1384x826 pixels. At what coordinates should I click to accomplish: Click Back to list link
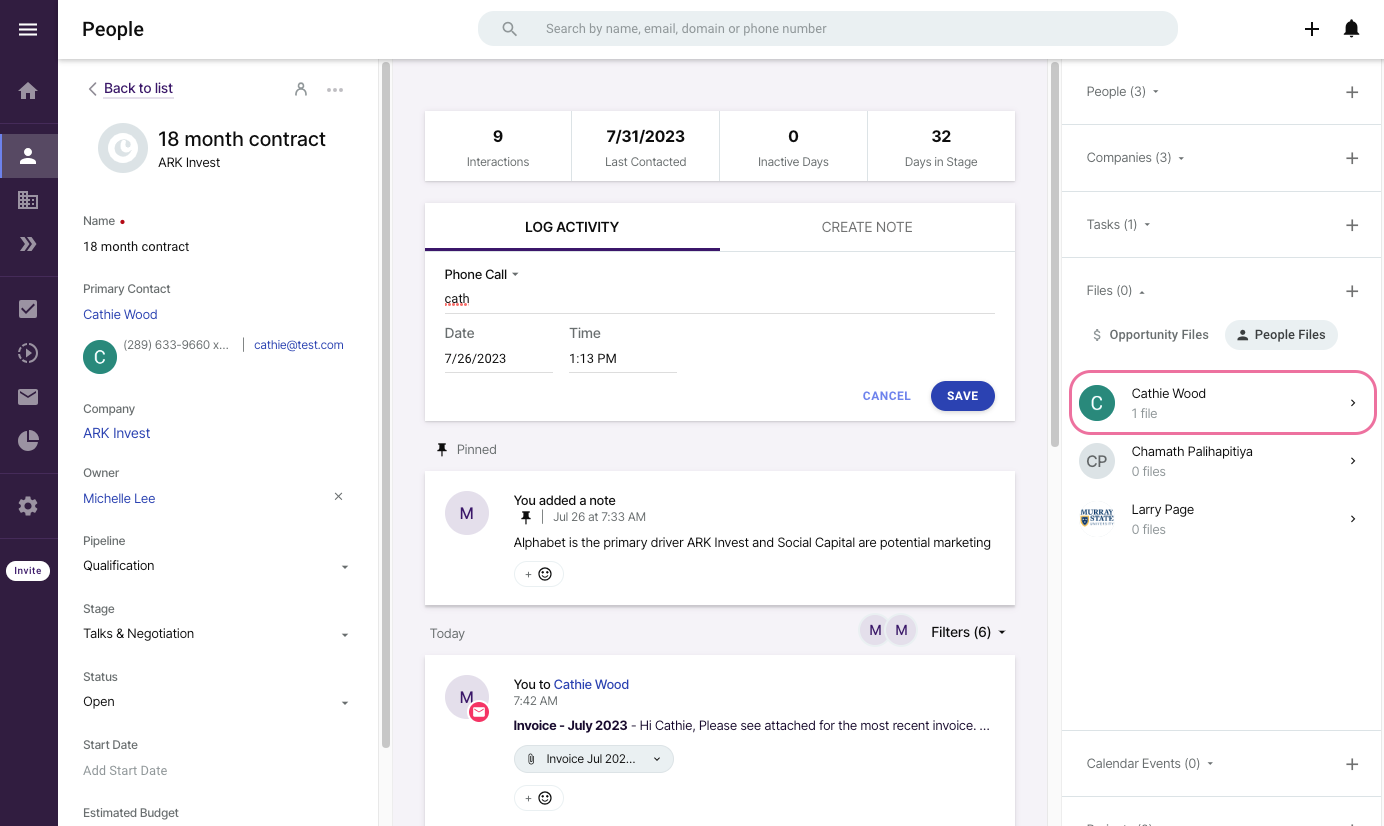[x=138, y=88]
